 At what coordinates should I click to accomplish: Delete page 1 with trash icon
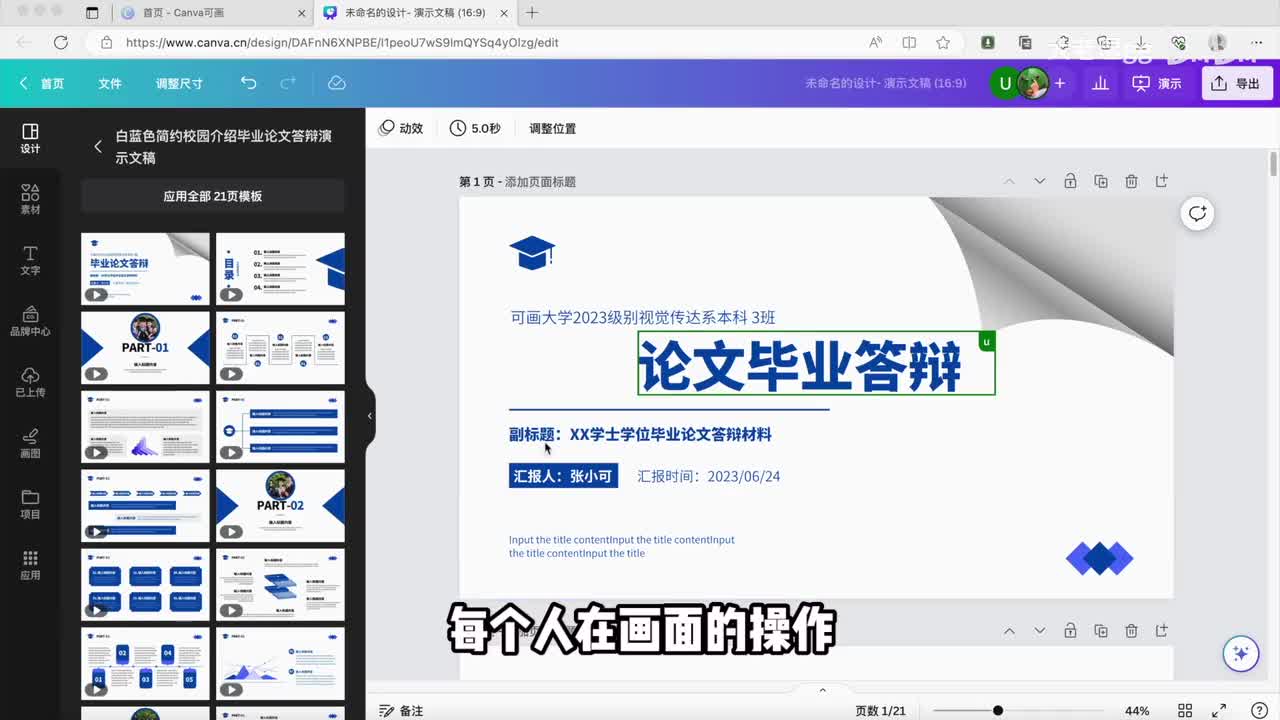click(x=1131, y=181)
